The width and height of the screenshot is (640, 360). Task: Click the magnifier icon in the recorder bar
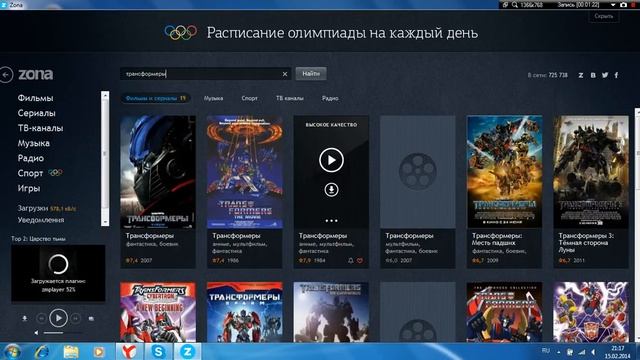point(515,5)
